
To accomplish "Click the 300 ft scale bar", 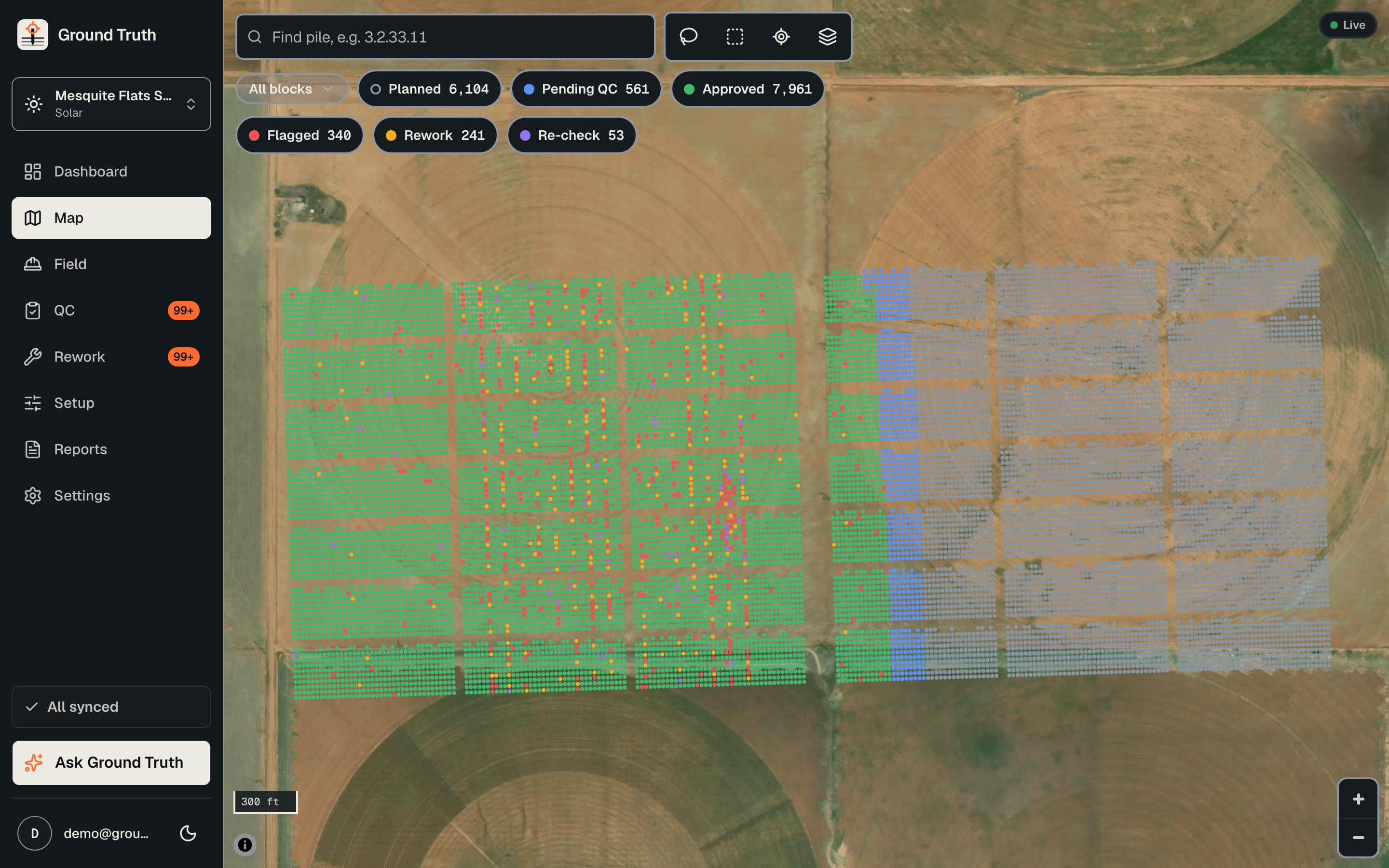I will point(265,801).
